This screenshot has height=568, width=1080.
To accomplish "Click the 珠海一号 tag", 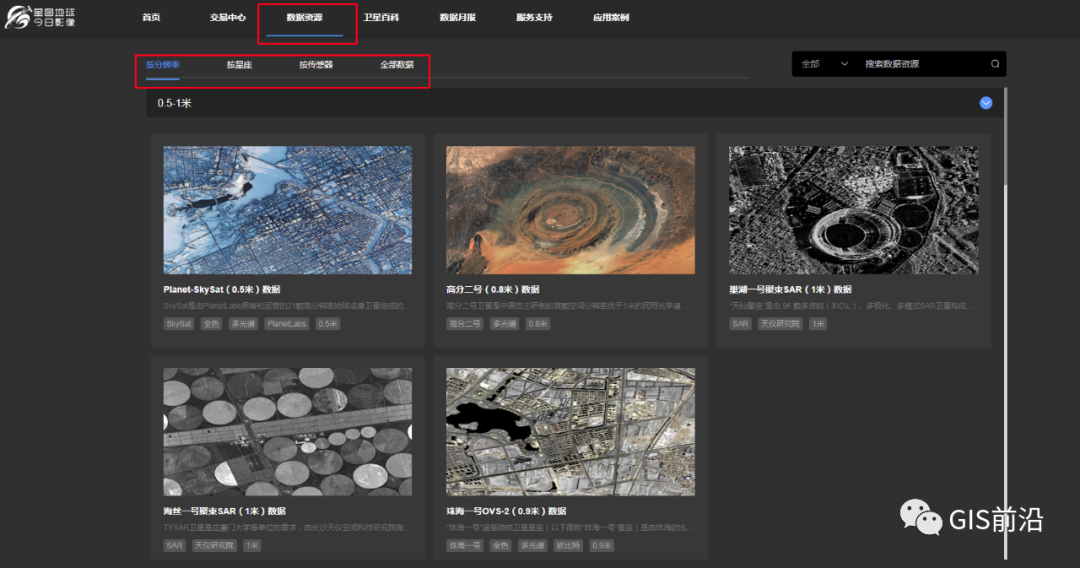I will (x=465, y=545).
